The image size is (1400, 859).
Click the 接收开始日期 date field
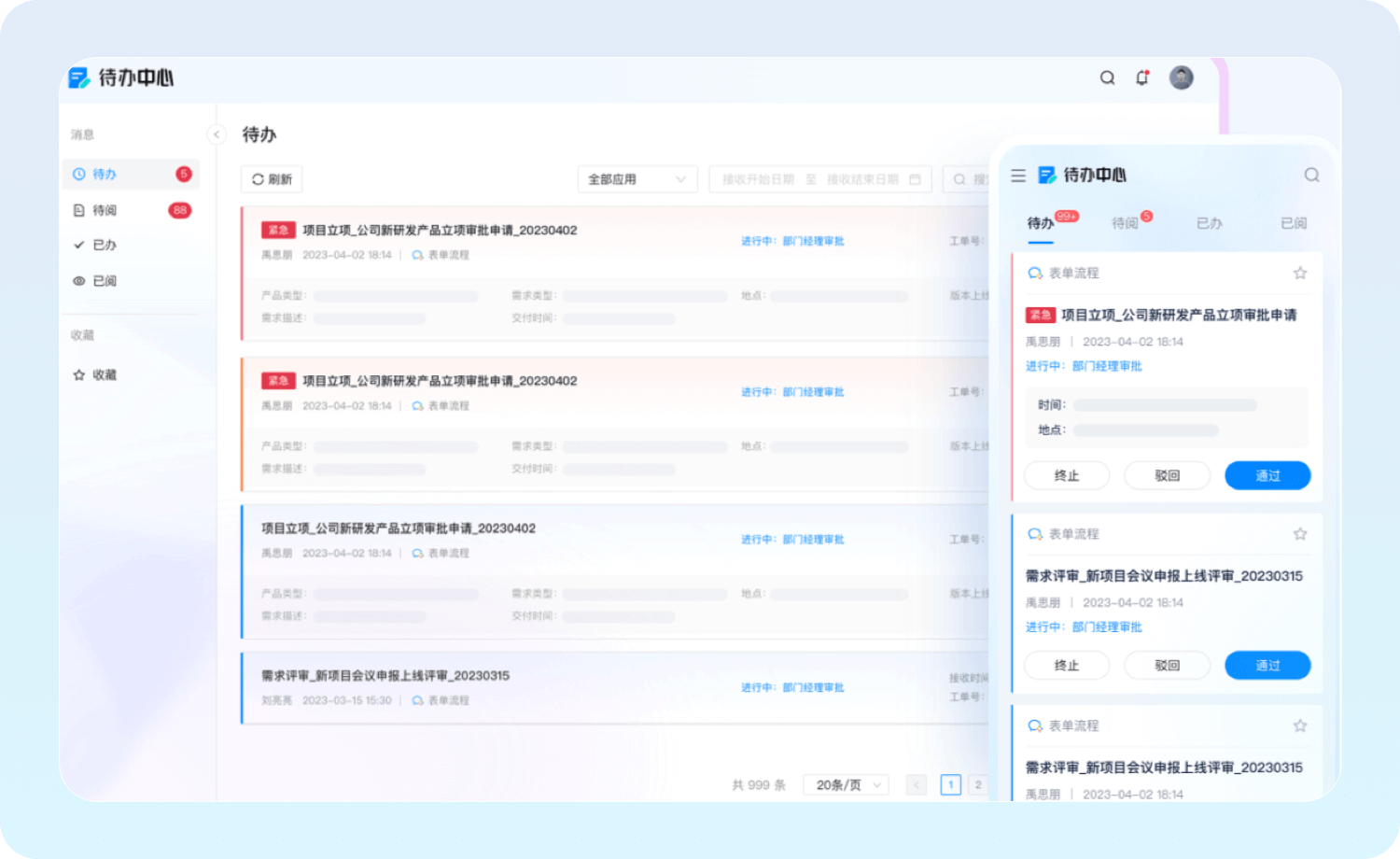(758, 179)
